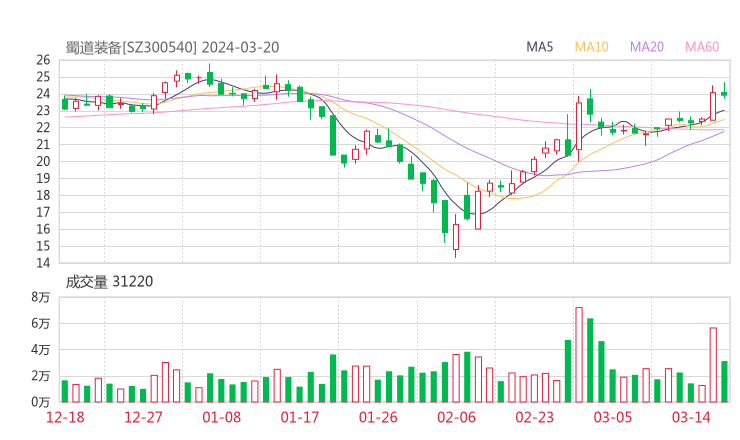Click the 01-26 date label
740x440 pixels.
pos(378,417)
